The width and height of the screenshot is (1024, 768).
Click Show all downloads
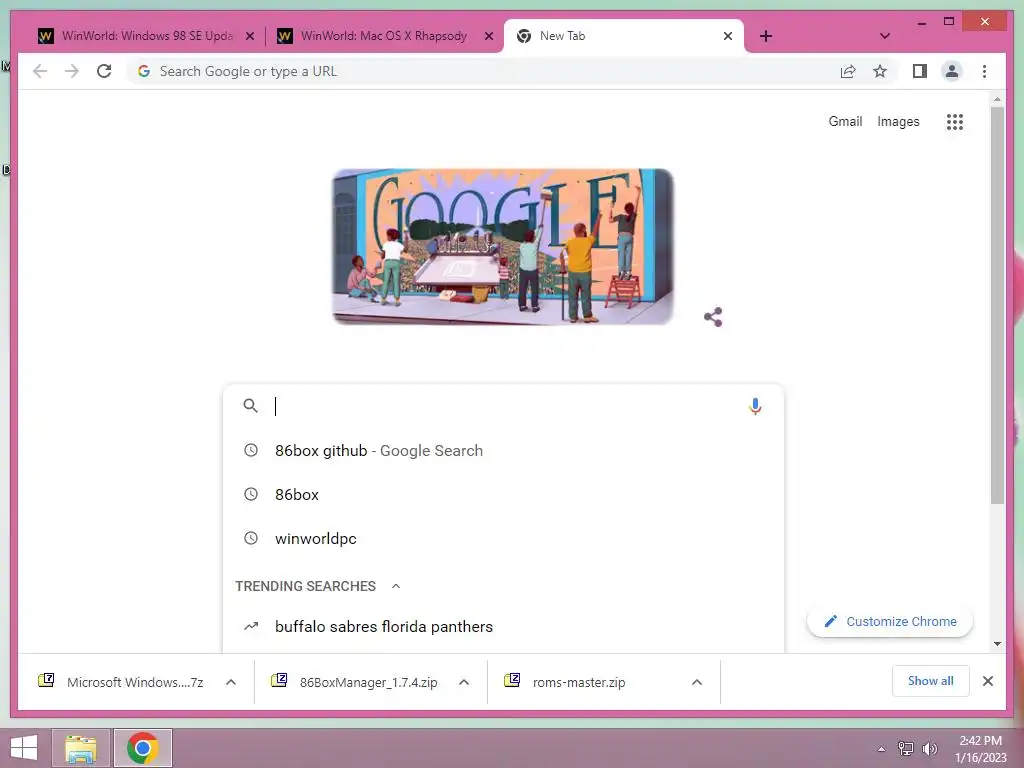[x=931, y=680]
